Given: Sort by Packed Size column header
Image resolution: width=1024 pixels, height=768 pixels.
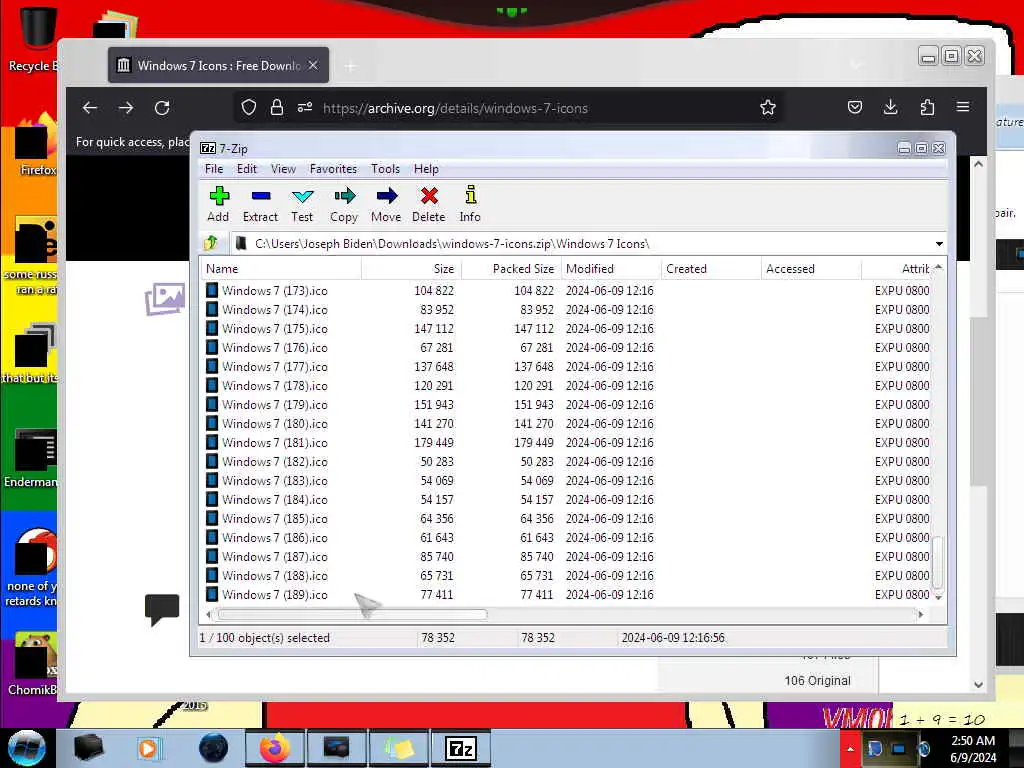Looking at the screenshot, I should [511, 269].
